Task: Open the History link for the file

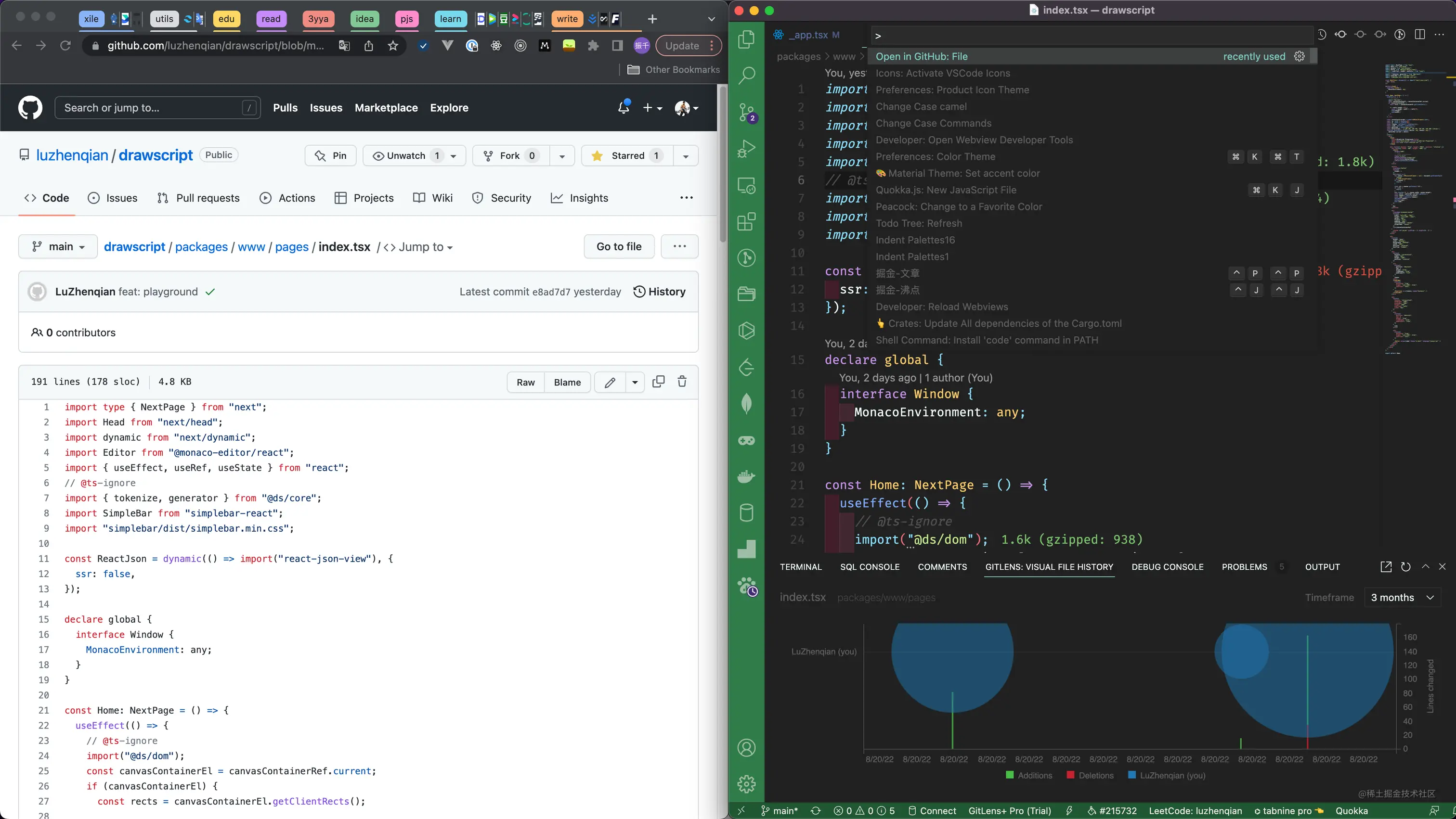Action: (x=659, y=292)
